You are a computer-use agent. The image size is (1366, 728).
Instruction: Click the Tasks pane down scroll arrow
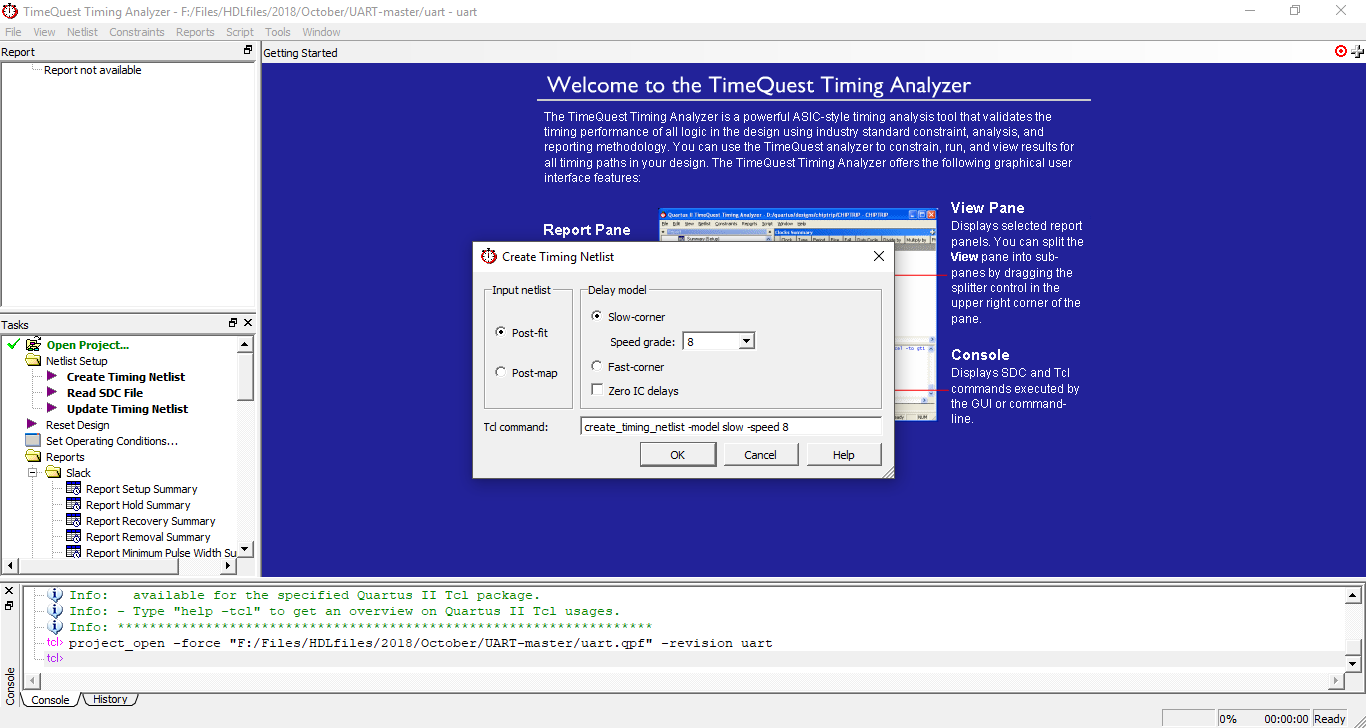pos(246,549)
